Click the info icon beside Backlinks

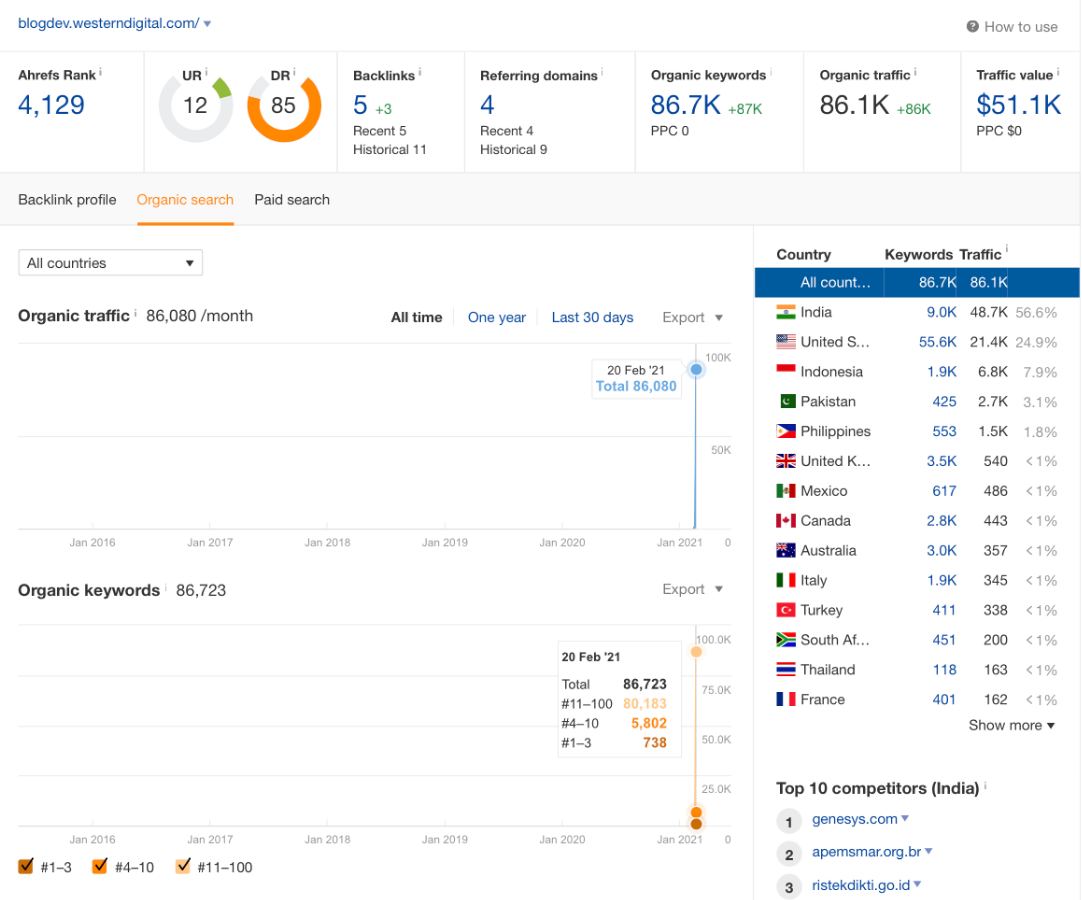(420, 72)
